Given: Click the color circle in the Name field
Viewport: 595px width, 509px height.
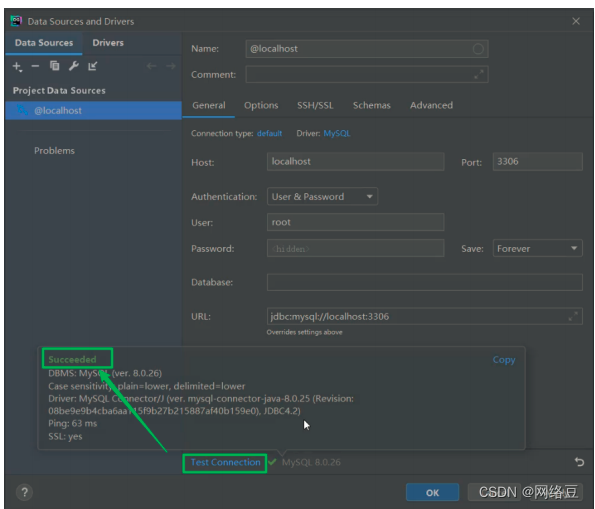Looking at the screenshot, I should [478, 49].
